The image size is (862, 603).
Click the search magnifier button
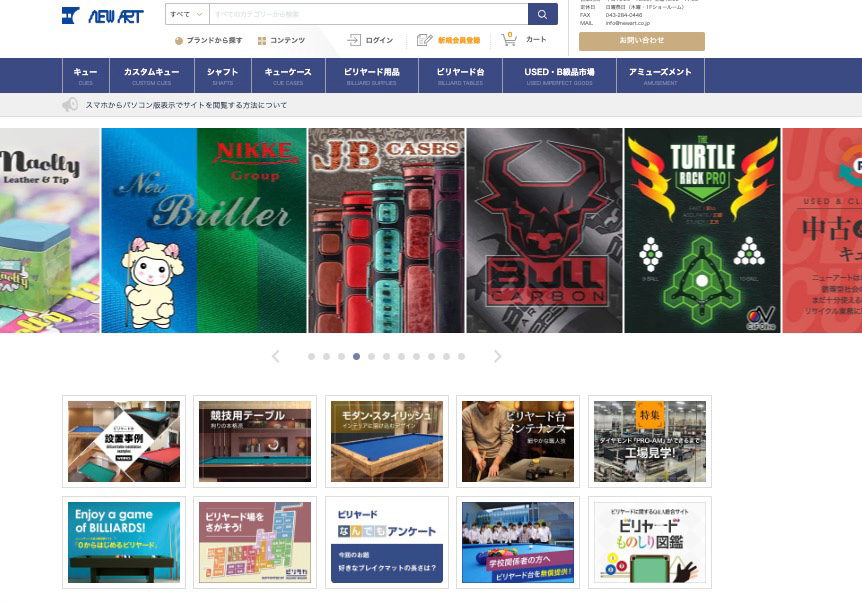click(x=543, y=14)
